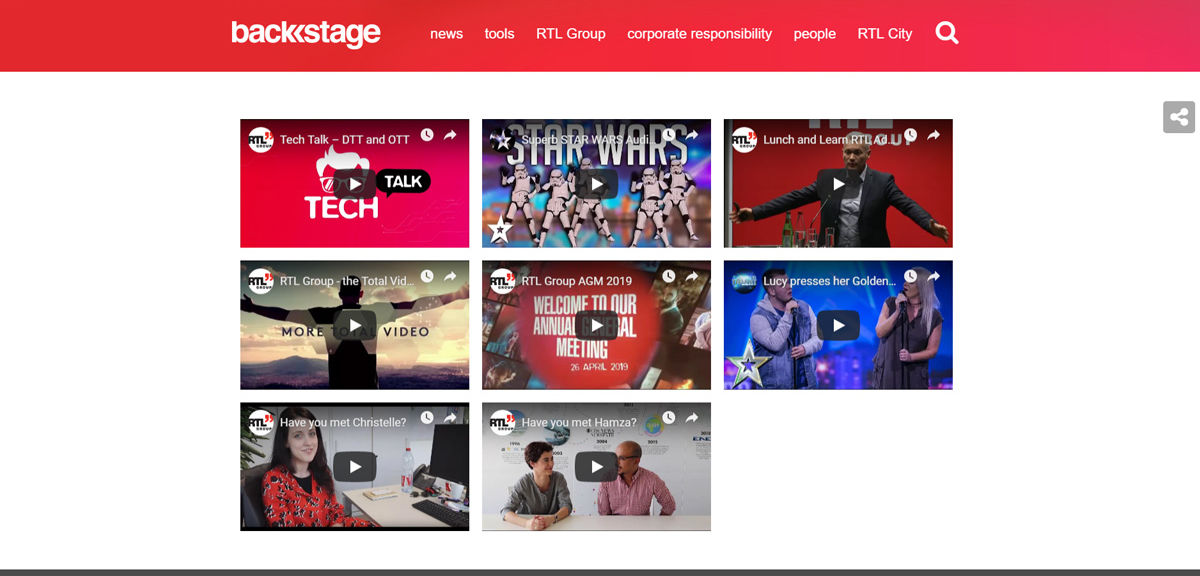The height and width of the screenshot is (576, 1200).
Task: Open the people menu item
Action: click(x=814, y=33)
